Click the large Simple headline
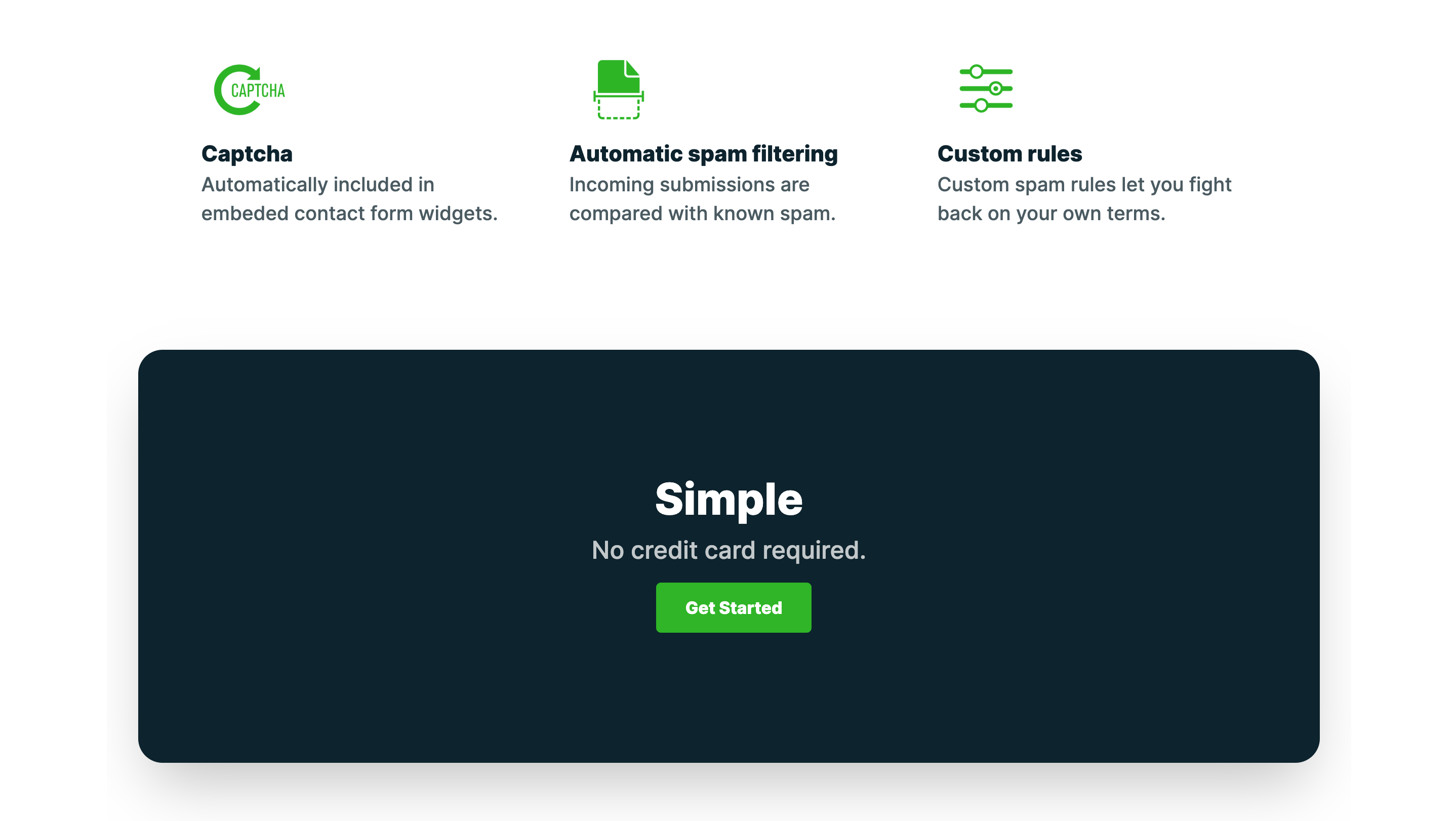 [x=729, y=500]
